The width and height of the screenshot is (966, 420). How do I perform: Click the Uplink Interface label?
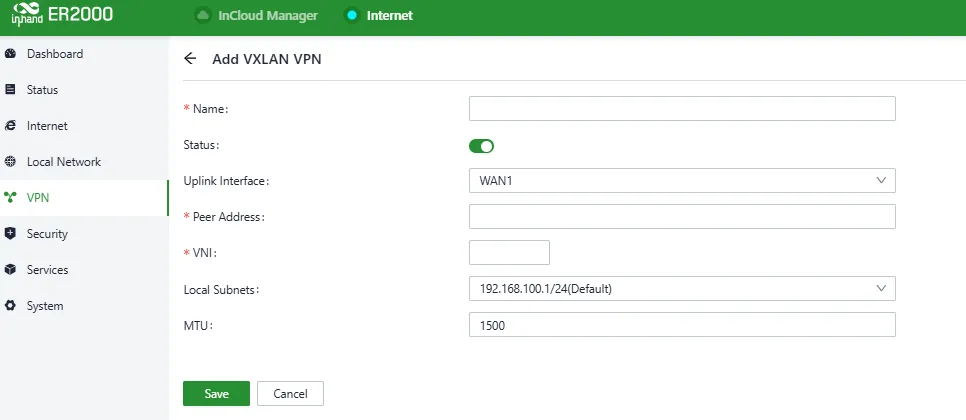227,181
